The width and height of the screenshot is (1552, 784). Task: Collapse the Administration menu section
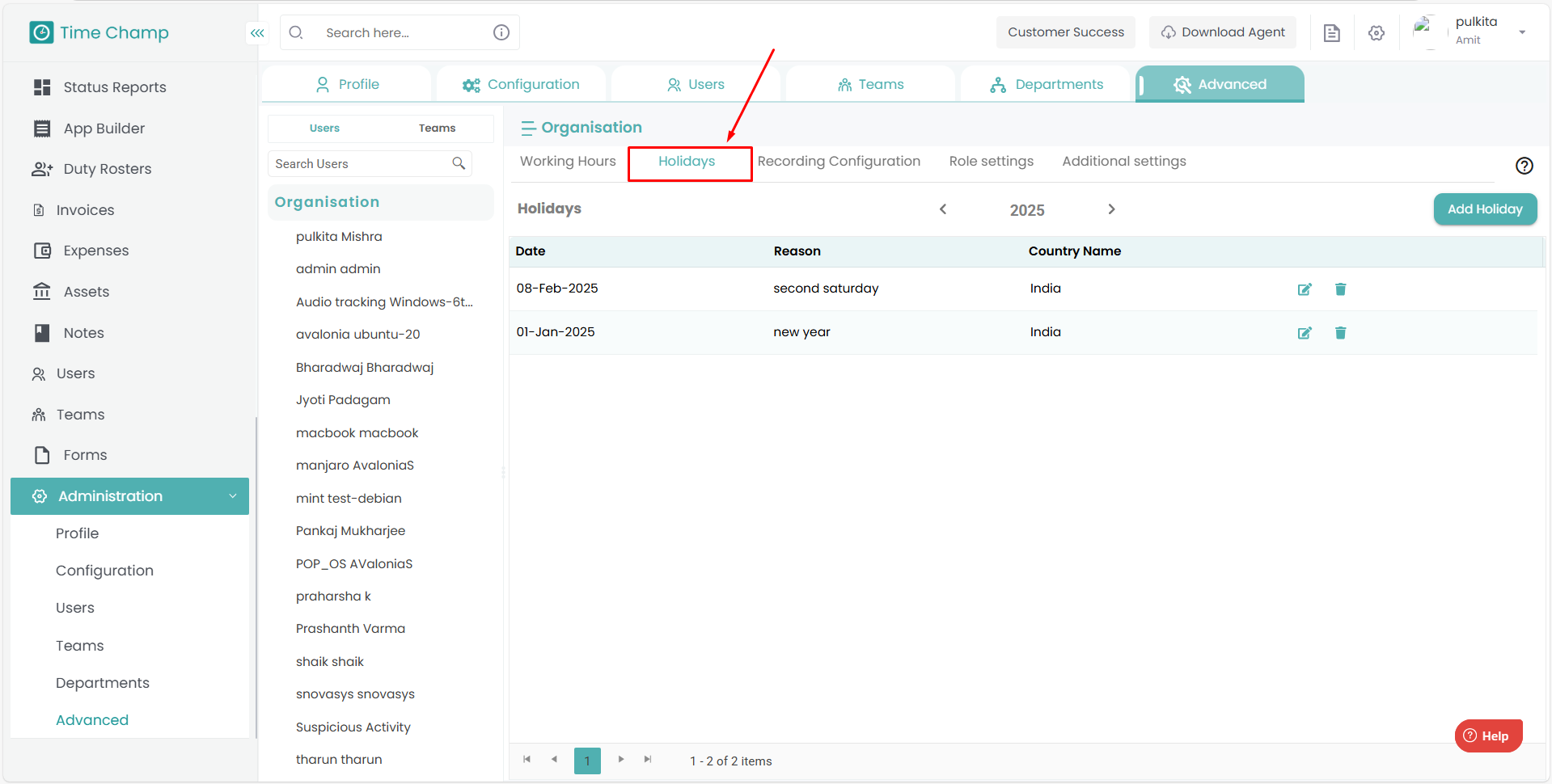[x=232, y=496]
